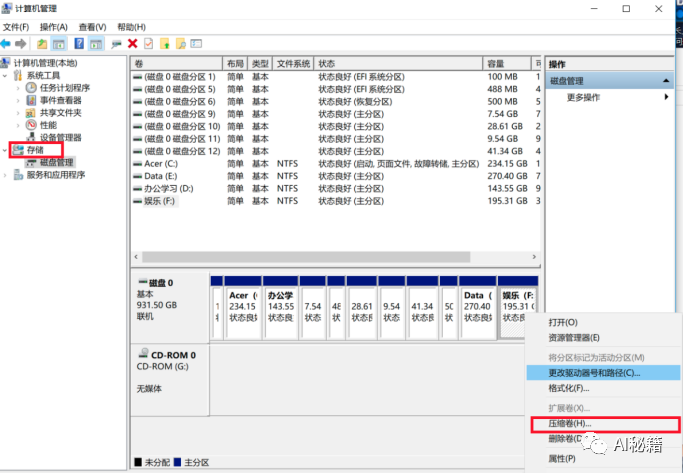
Task: Click the blue Back arrow in toolbar
Action: [5, 44]
